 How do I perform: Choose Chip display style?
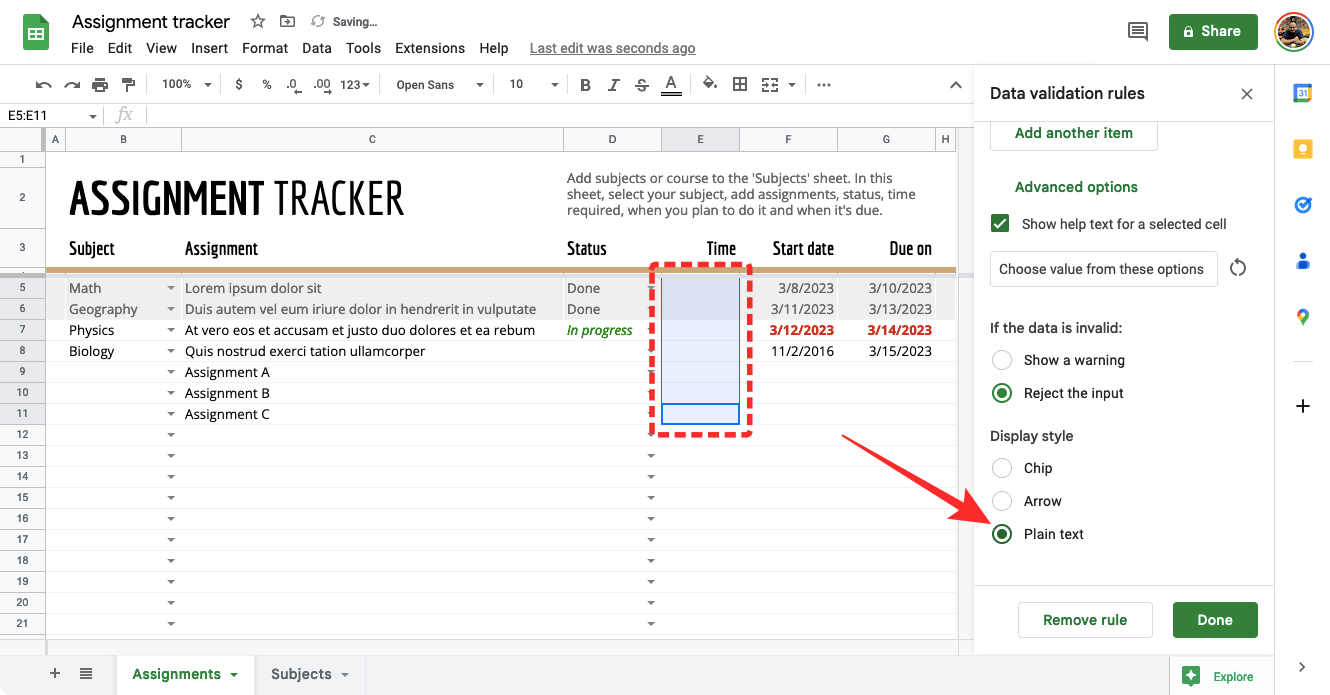(1001, 468)
